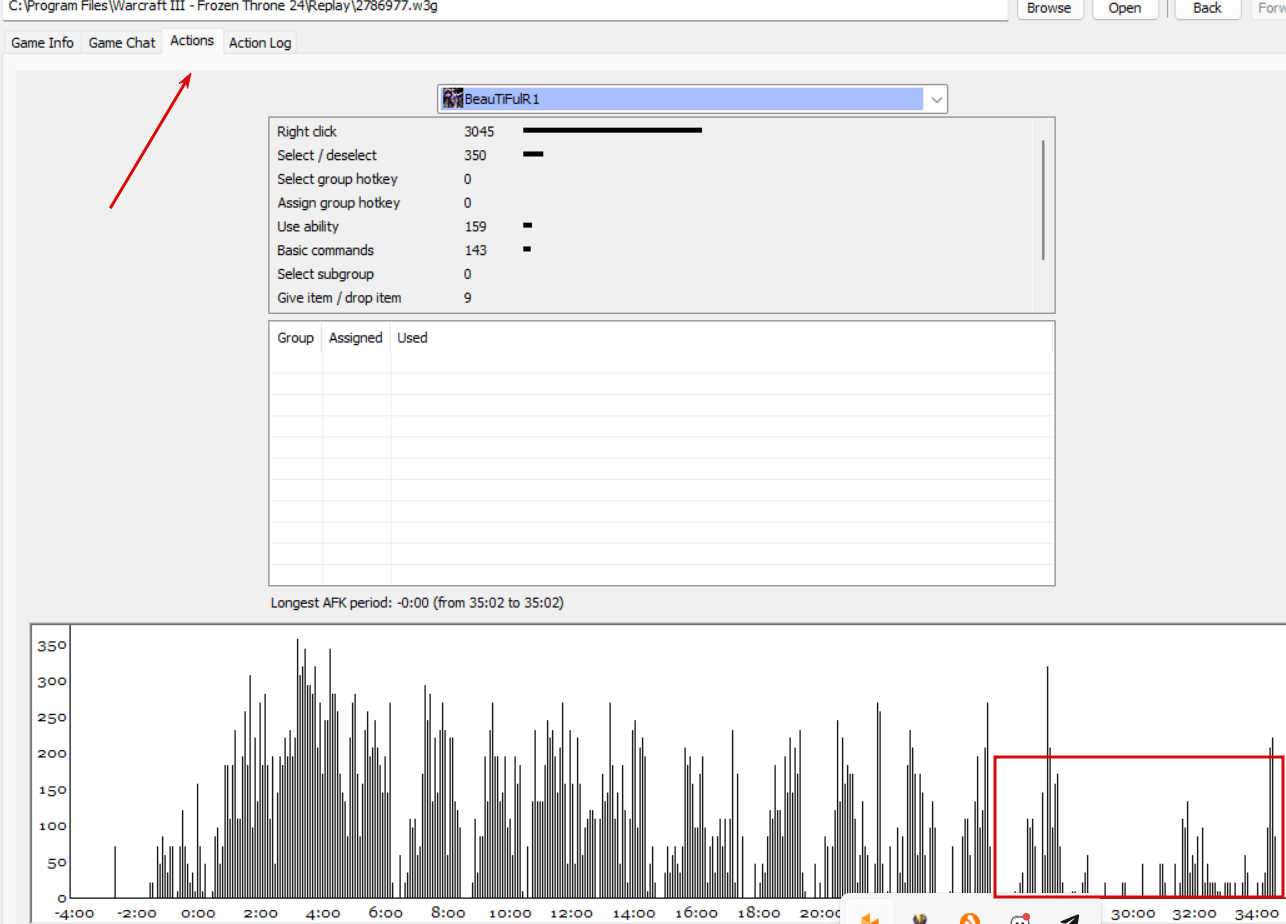Expand the BeauTiFulR1 player dropdown arrow

coord(936,99)
